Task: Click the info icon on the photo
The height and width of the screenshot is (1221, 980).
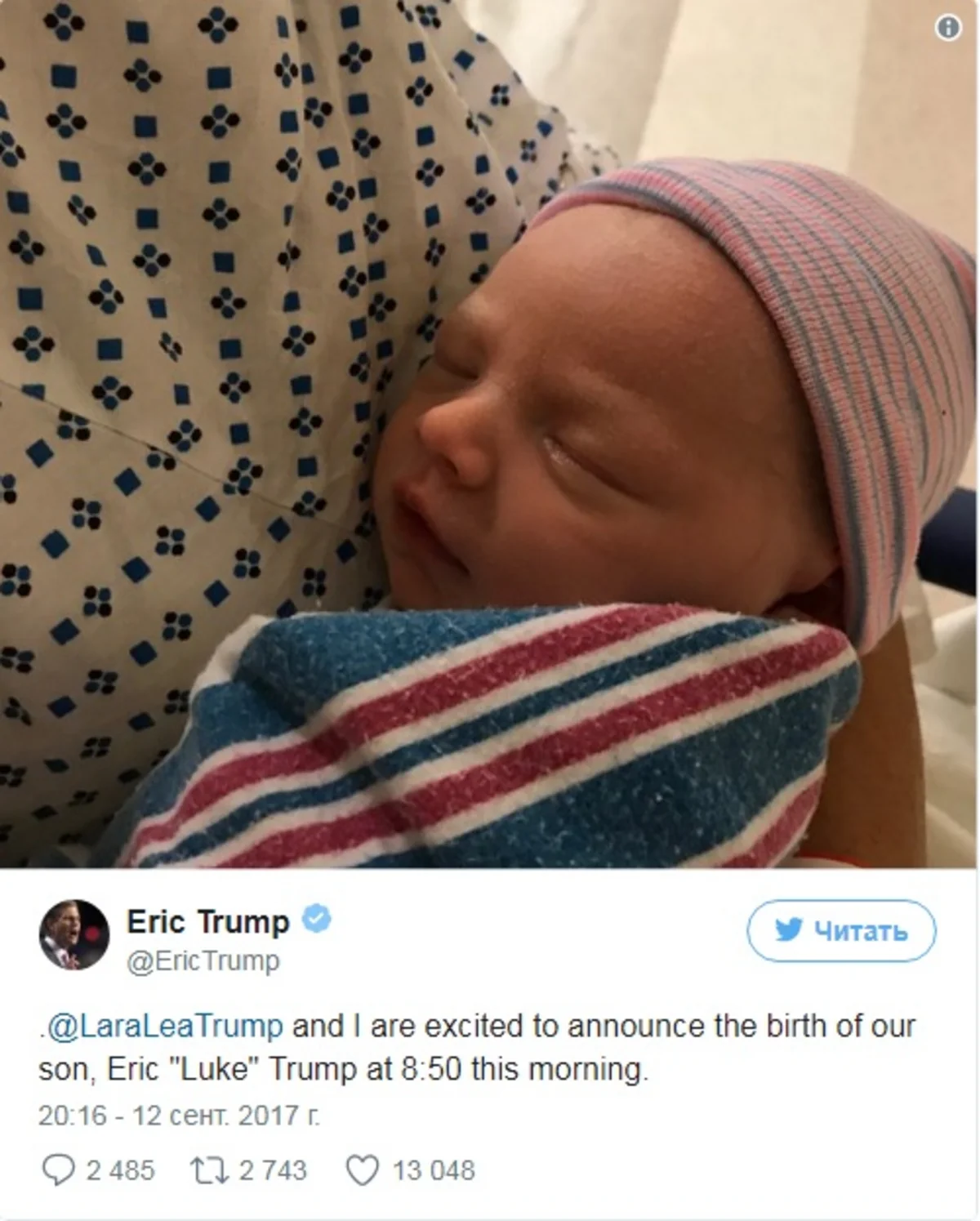Action: click(947, 28)
